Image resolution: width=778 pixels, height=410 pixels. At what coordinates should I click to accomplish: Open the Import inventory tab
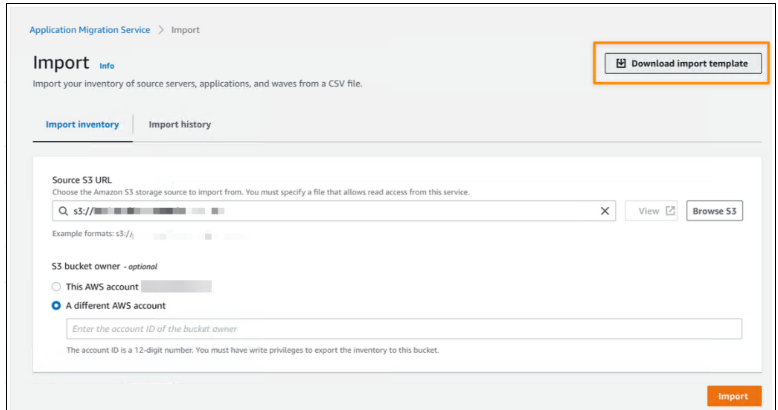click(82, 125)
